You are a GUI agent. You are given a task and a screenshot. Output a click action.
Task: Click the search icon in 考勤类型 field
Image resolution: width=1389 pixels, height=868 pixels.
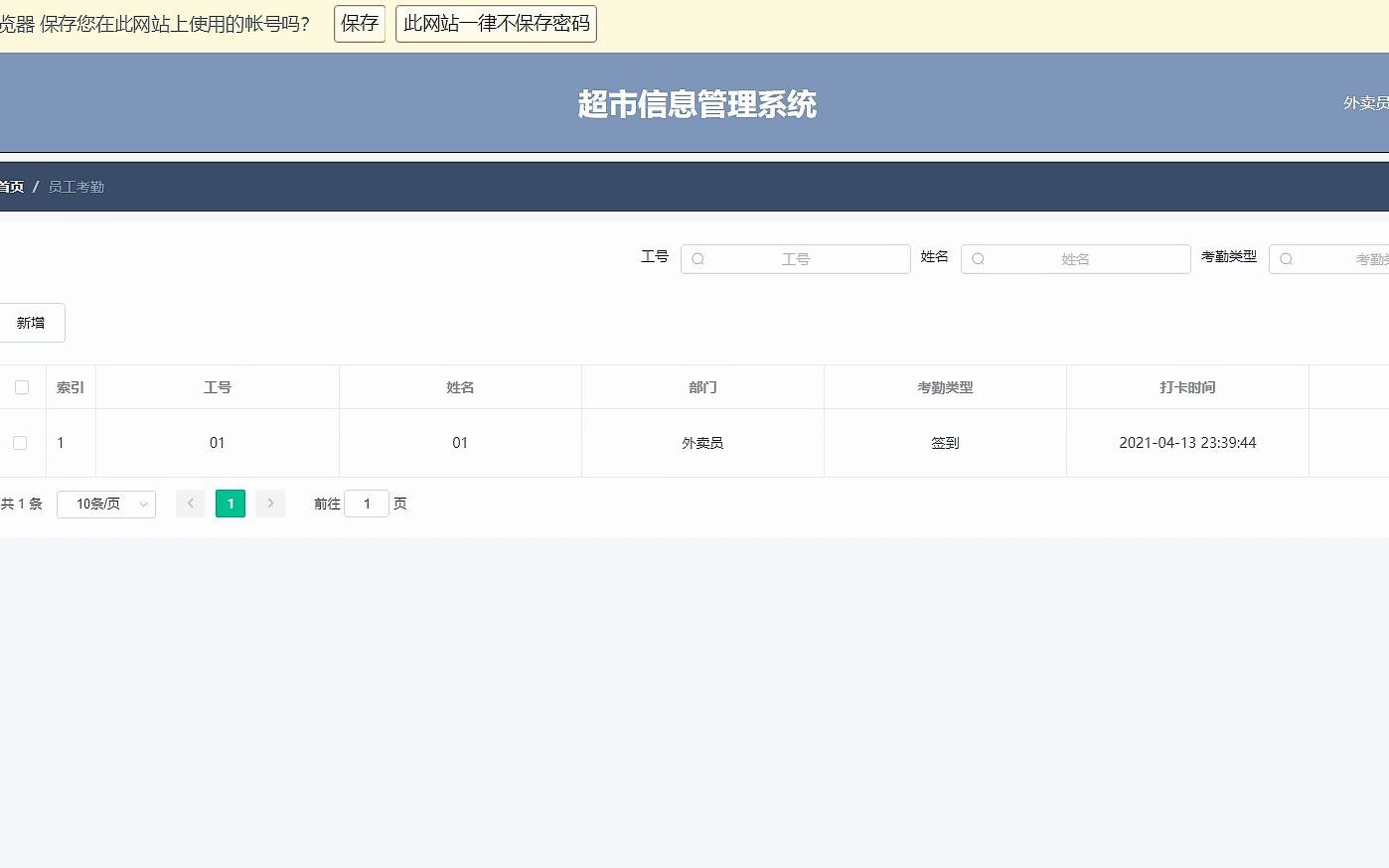coord(1287,259)
